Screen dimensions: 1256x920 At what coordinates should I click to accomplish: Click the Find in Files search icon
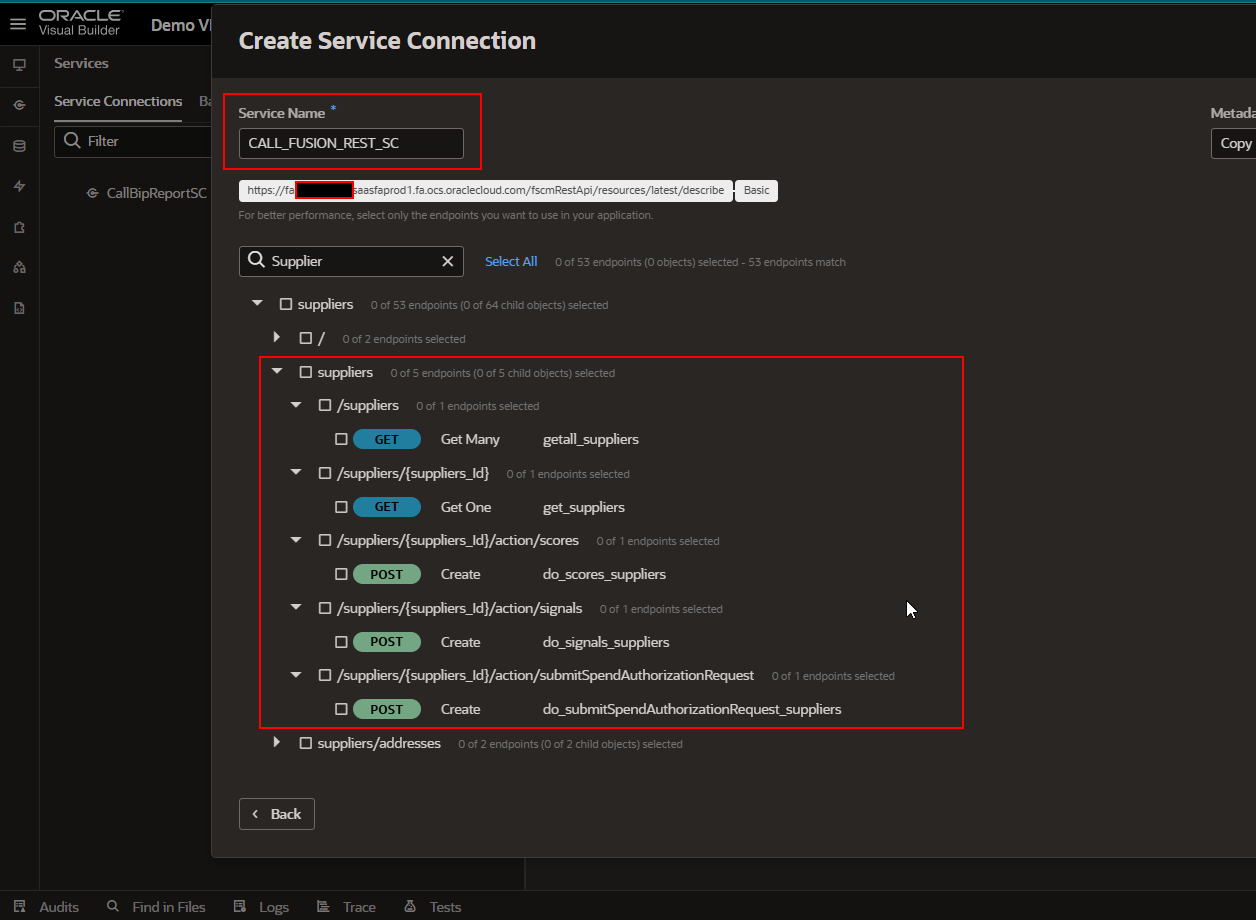[113, 906]
